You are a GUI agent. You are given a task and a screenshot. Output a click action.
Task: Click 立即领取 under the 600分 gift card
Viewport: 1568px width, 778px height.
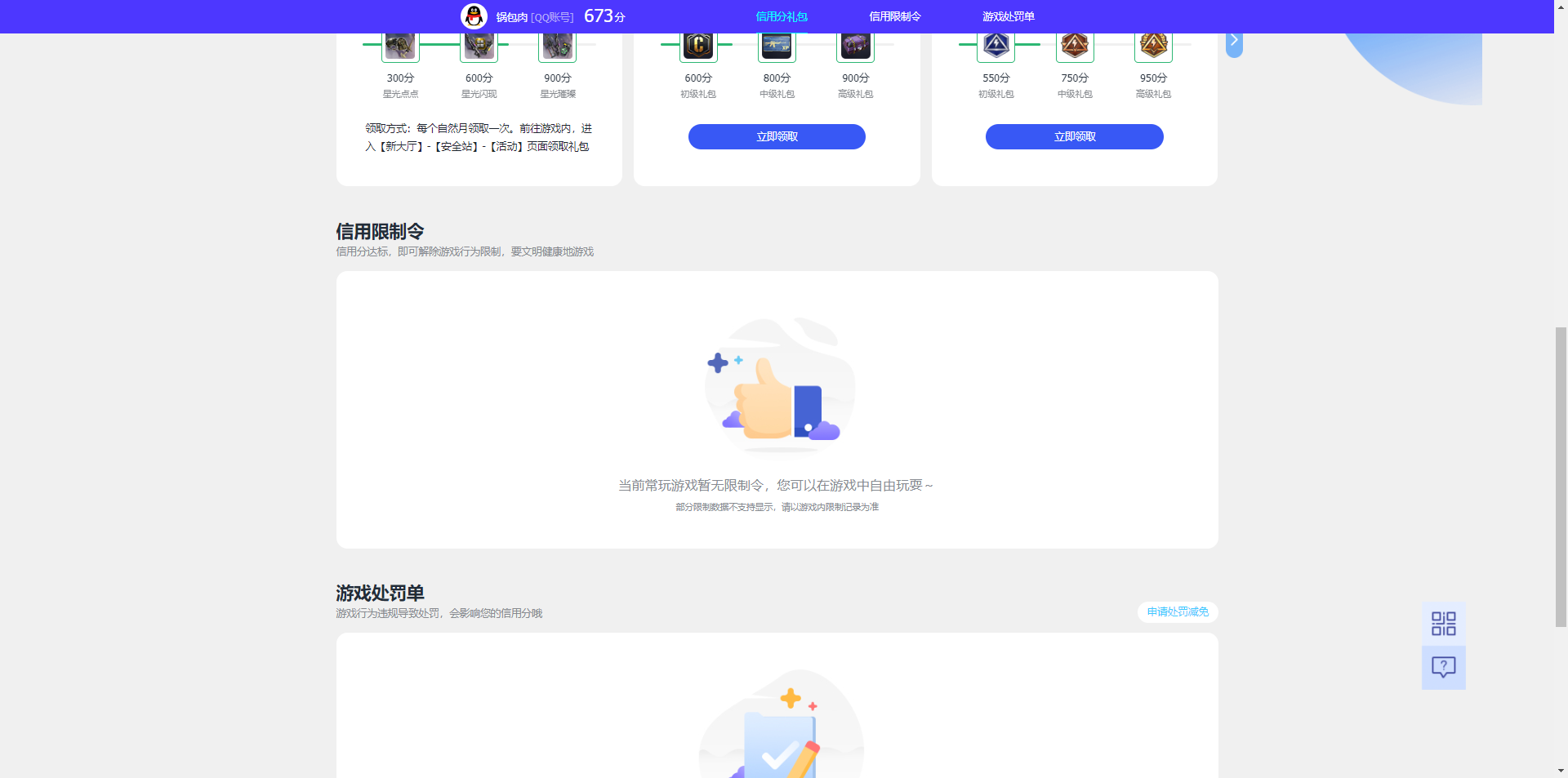pyautogui.click(x=777, y=136)
